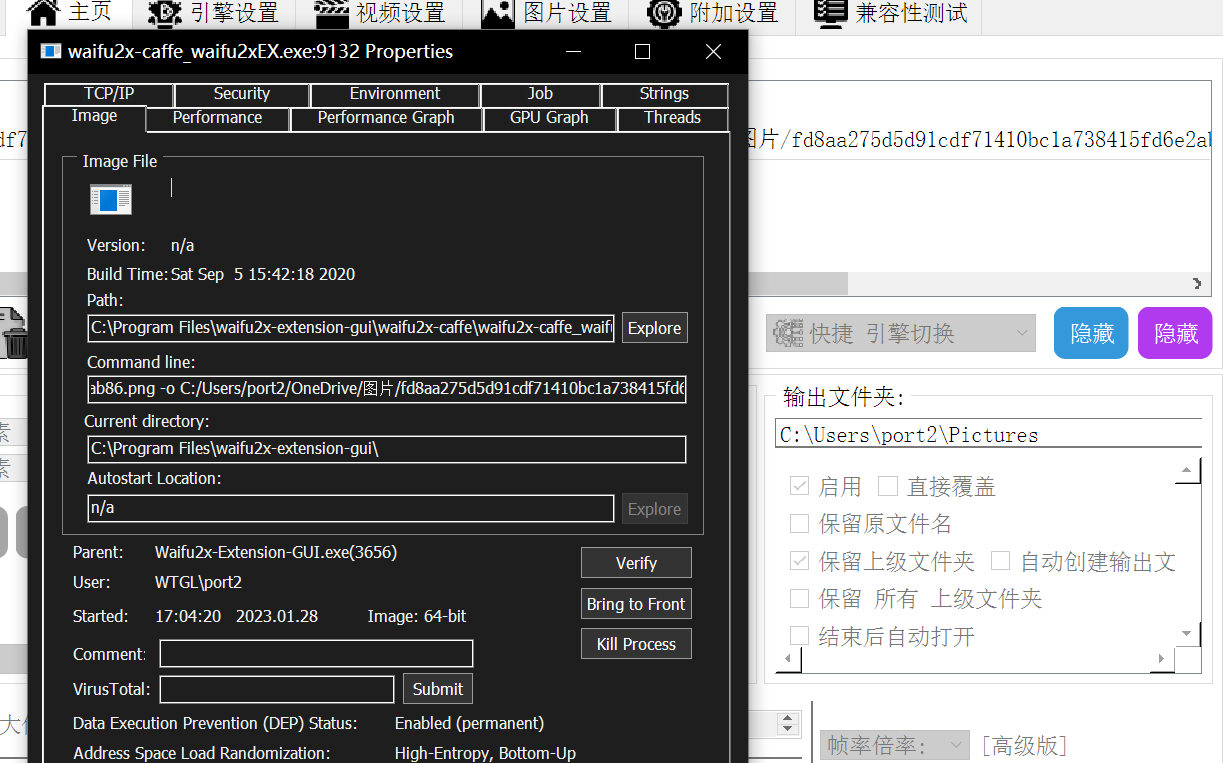Switch to the Strings tab

664,94
